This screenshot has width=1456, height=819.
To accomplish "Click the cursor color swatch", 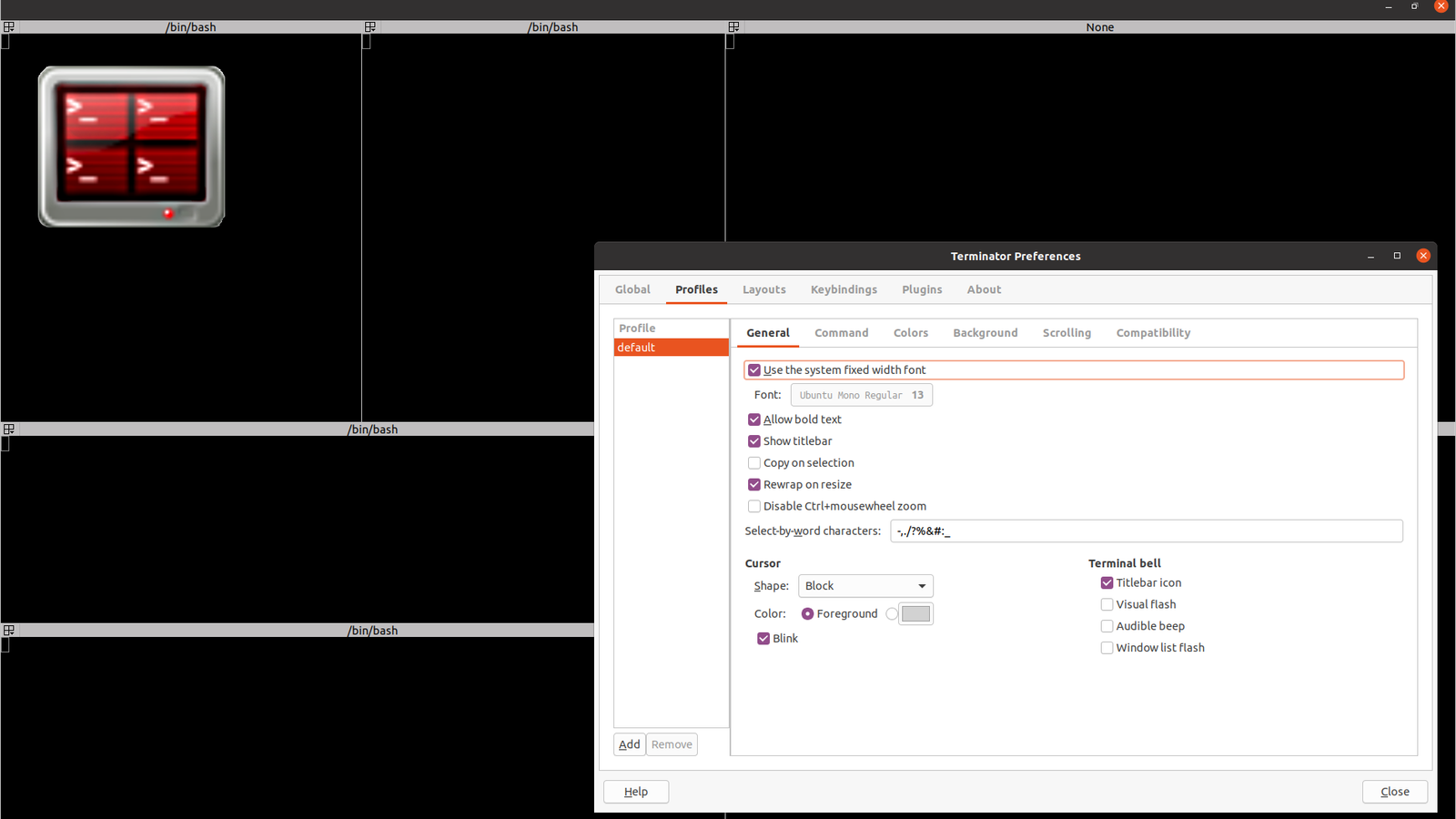I will (916, 614).
